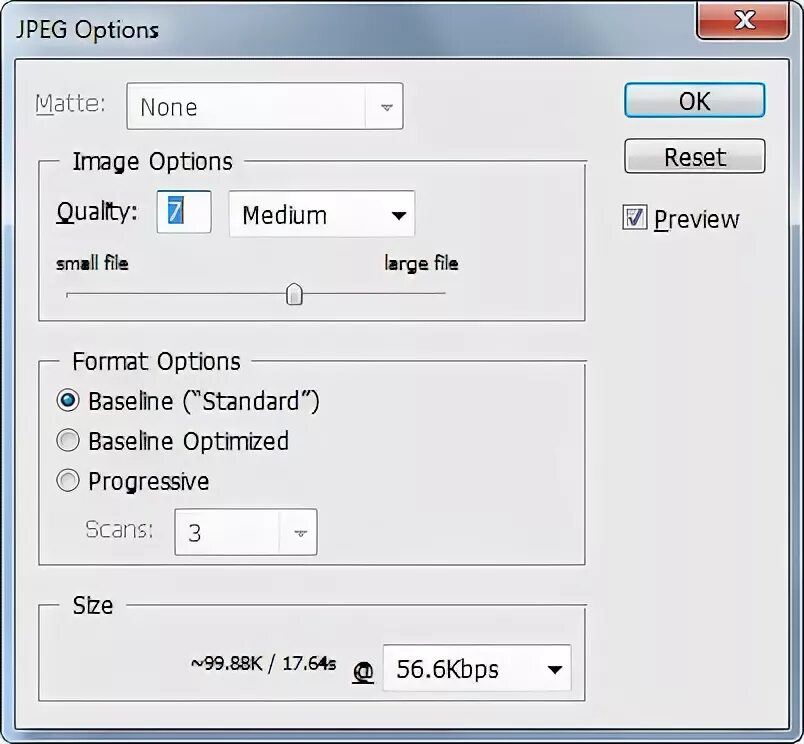Expand the Matte dropdown showing None
This screenshot has width=804, height=744.
pos(265,106)
